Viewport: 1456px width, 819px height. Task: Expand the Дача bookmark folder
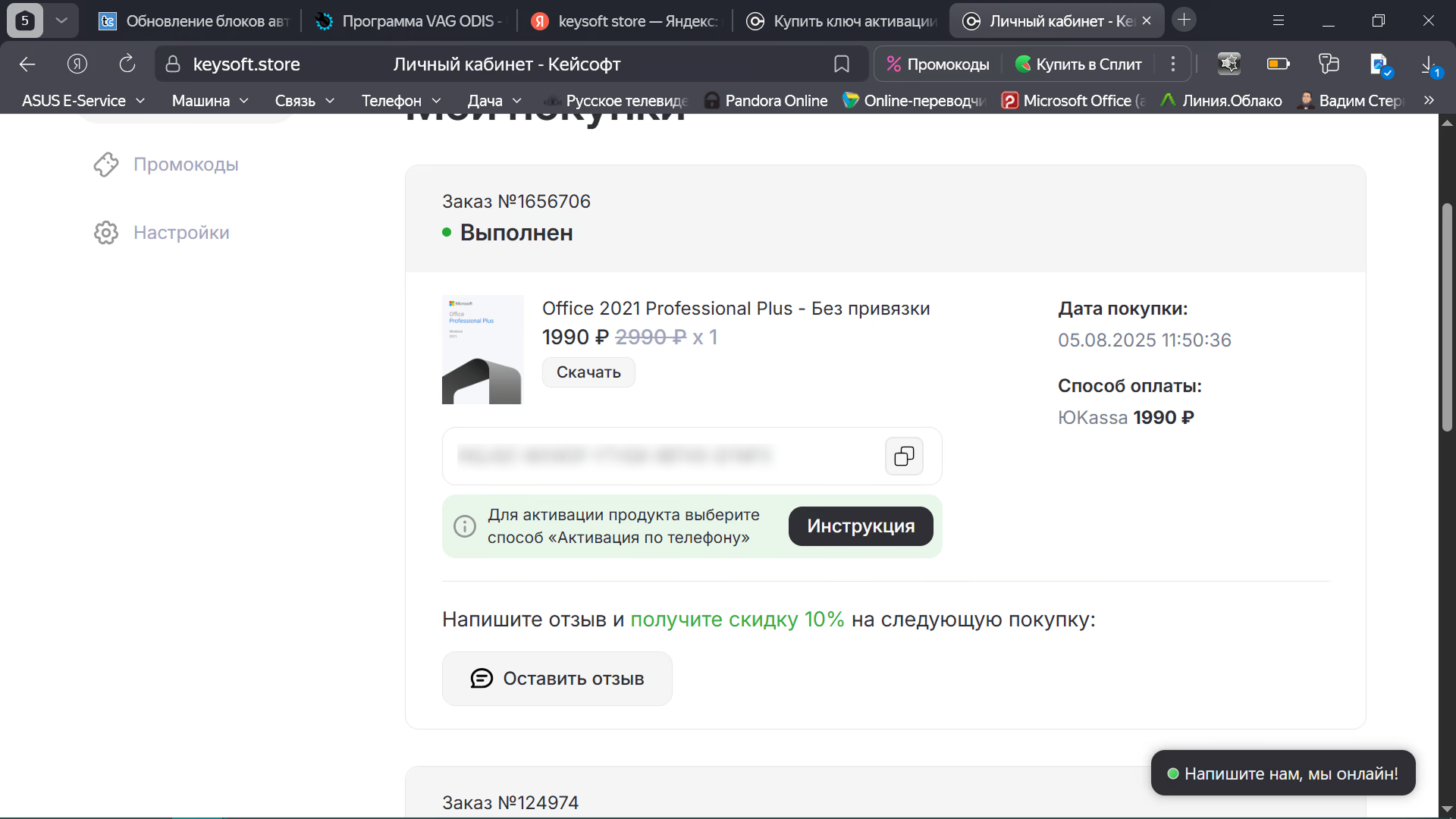click(x=494, y=101)
